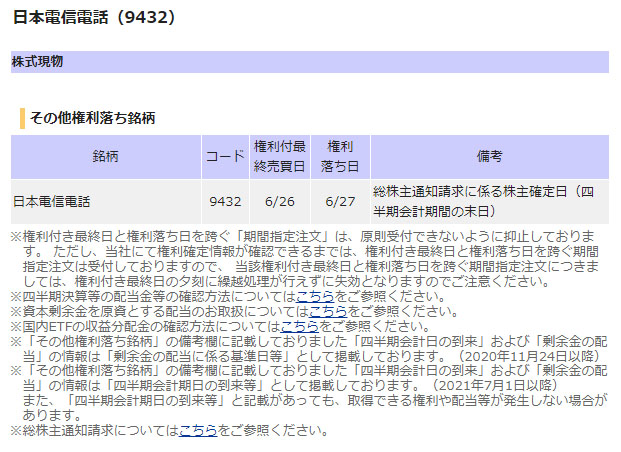Click the note mentioning 2021年7月1日以降
Image resolution: width=621 pixels, height=452 pixels.
(x=310, y=378)
